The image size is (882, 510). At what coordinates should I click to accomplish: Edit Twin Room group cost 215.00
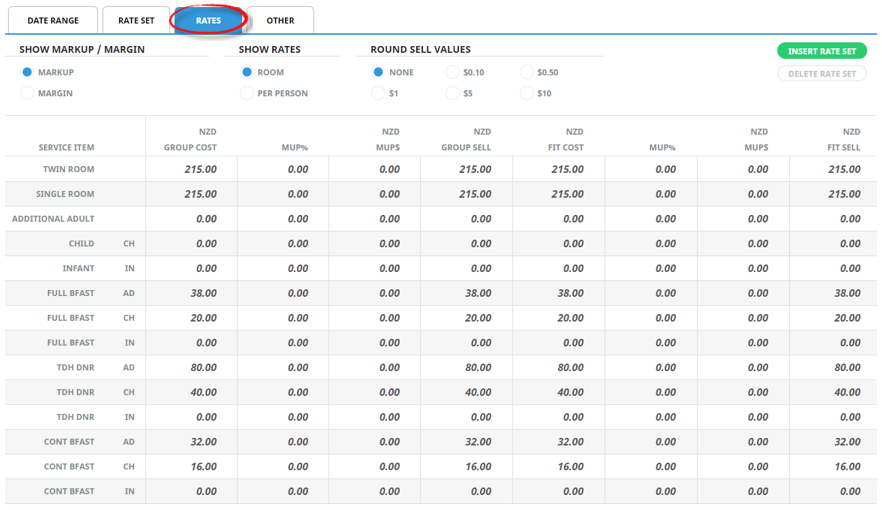pos(191,169)
